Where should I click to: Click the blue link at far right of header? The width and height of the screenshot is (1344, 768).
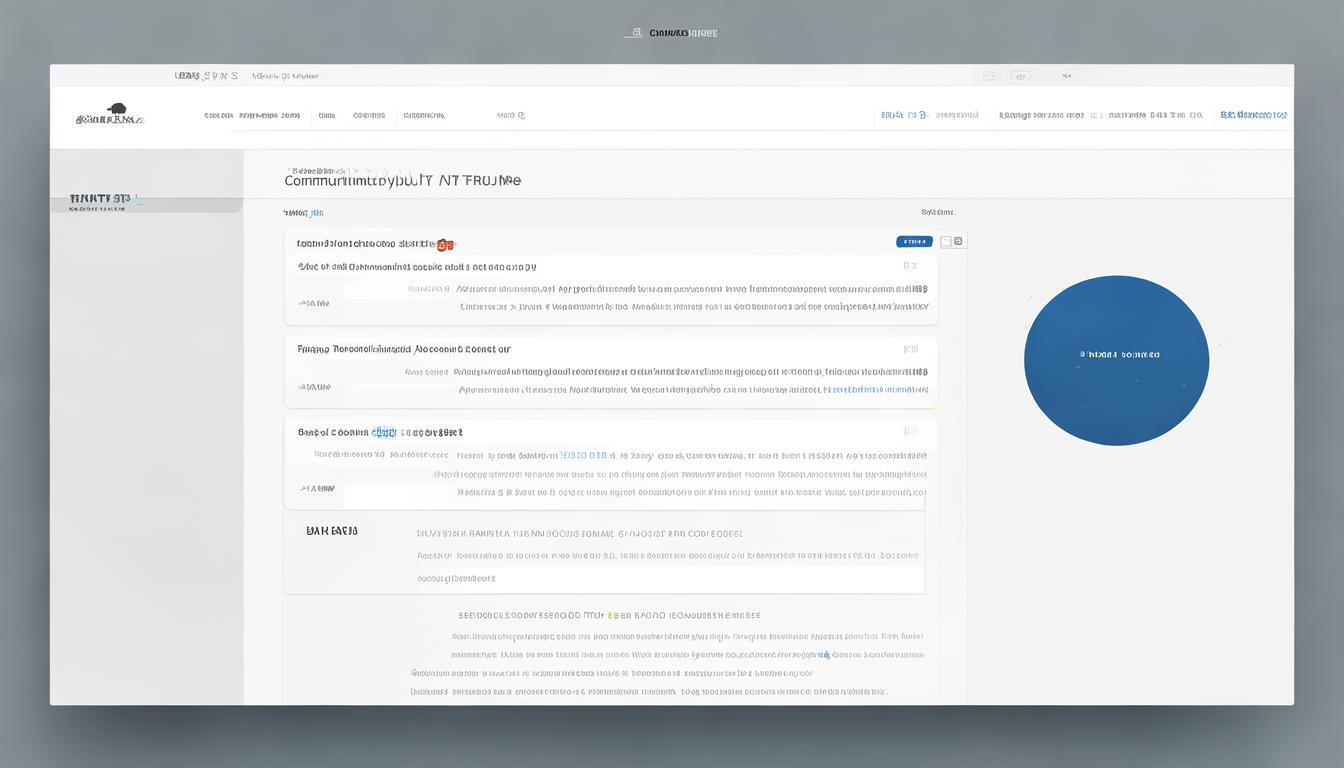point(1253,116)
